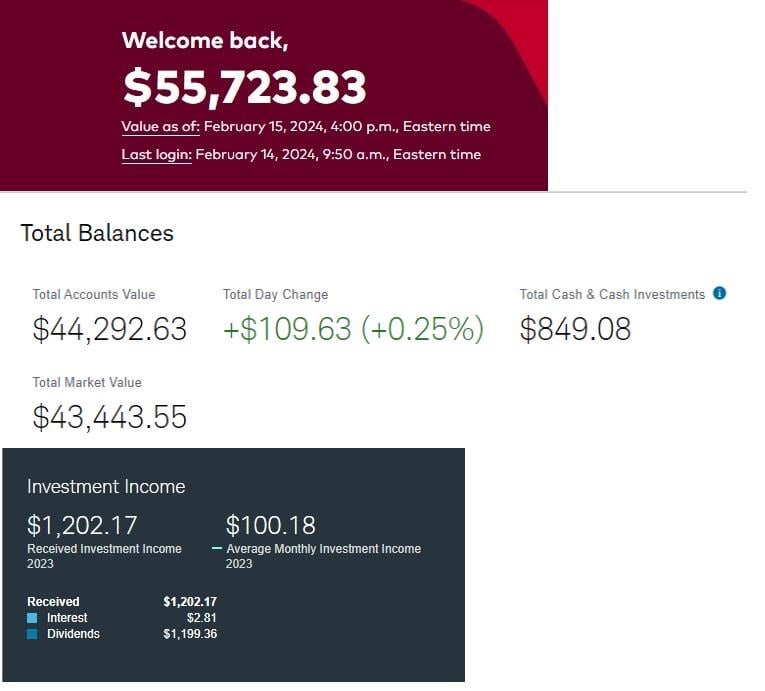The width and height of the screenshot is (765, 691).
Task: Click the Average Monthly Investment Income legend dash
Action: (x=217, y=549)
